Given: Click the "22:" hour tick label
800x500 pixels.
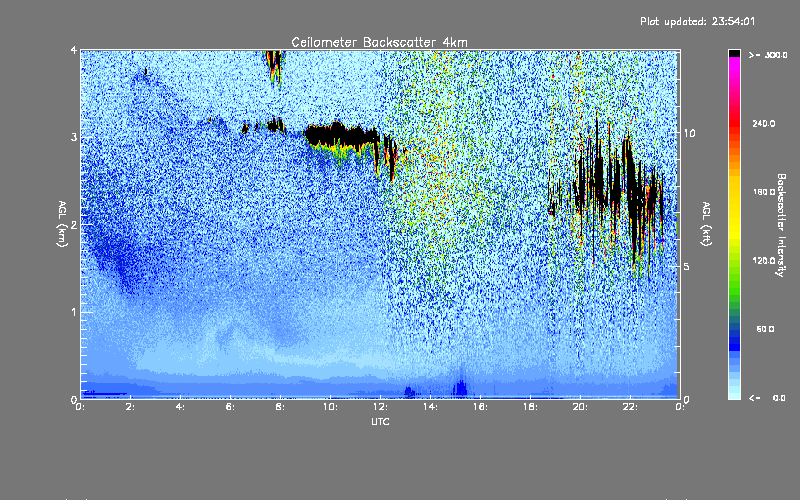Looking at the screenshot, I should point(630,407).
